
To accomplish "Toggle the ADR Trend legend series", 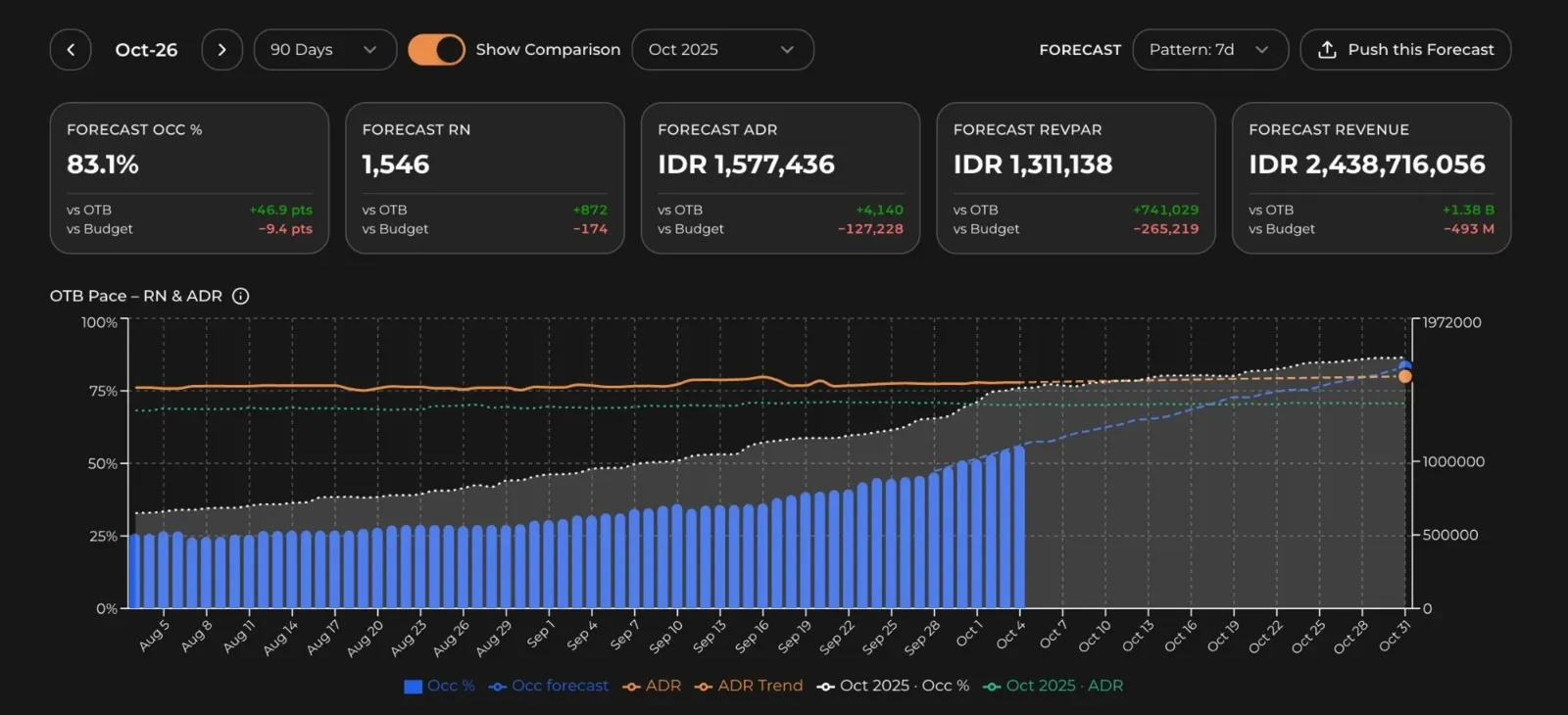I will 749,686.
